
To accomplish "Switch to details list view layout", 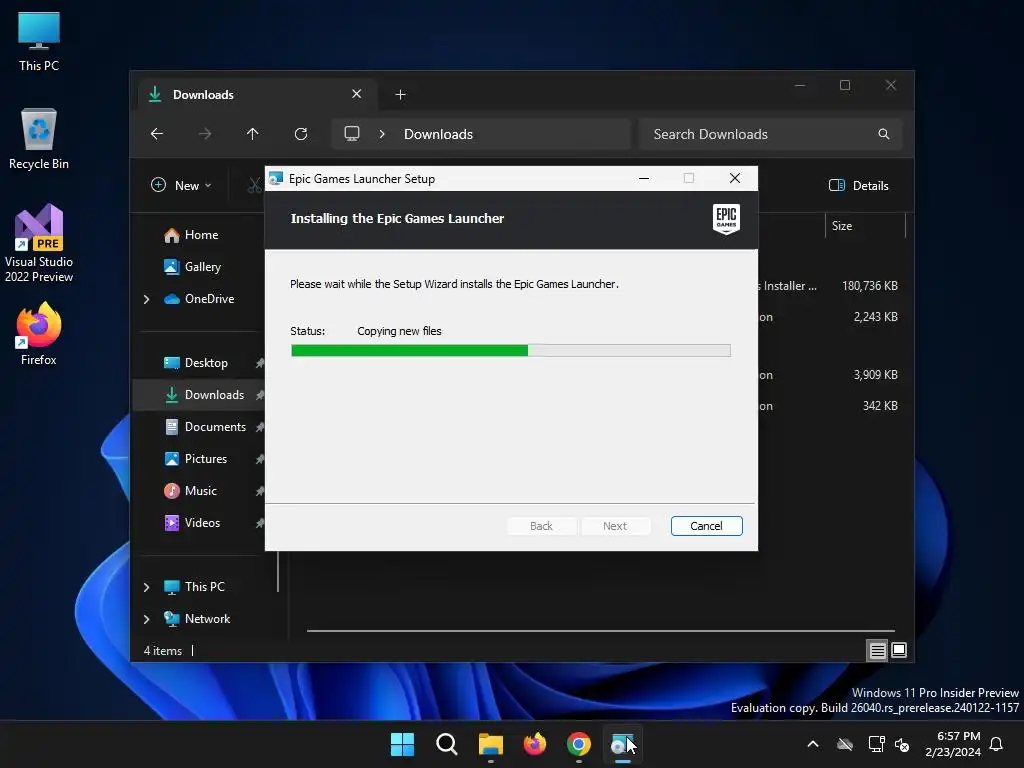I will 877,650.
